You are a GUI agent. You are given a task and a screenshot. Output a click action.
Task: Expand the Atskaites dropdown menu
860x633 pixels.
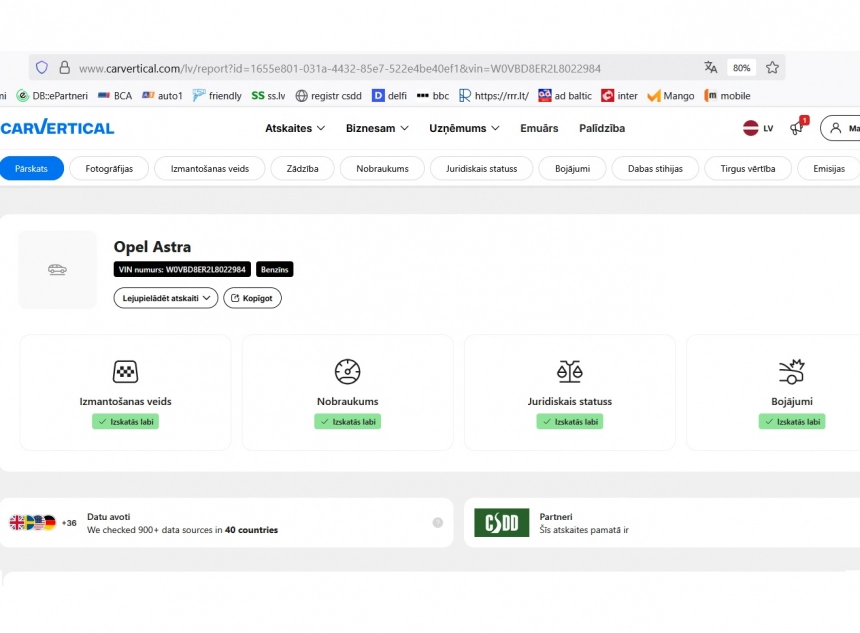(x=295, y=128)
